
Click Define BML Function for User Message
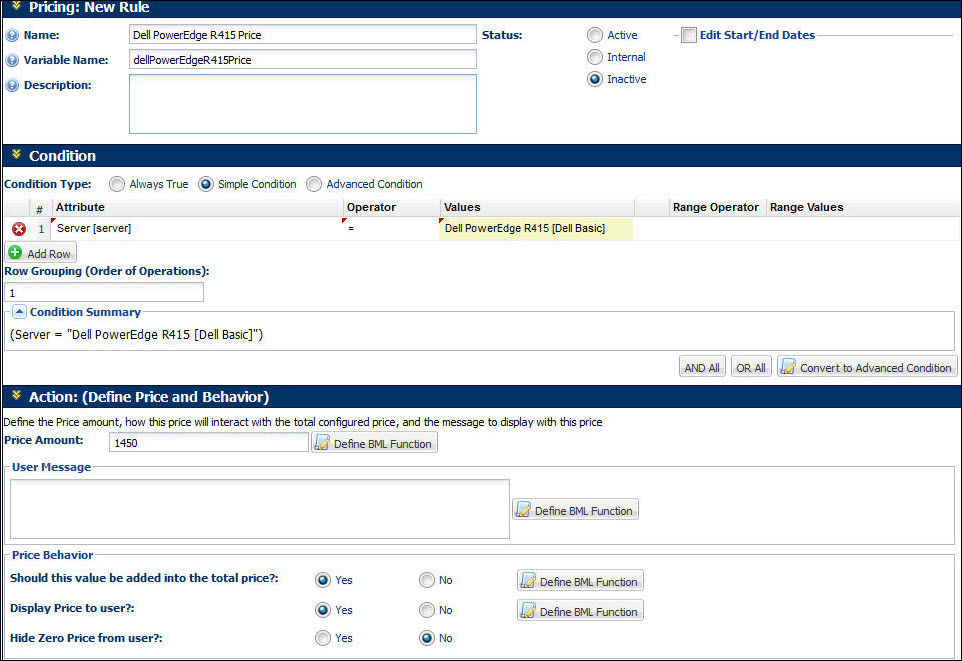pos(574,509)
